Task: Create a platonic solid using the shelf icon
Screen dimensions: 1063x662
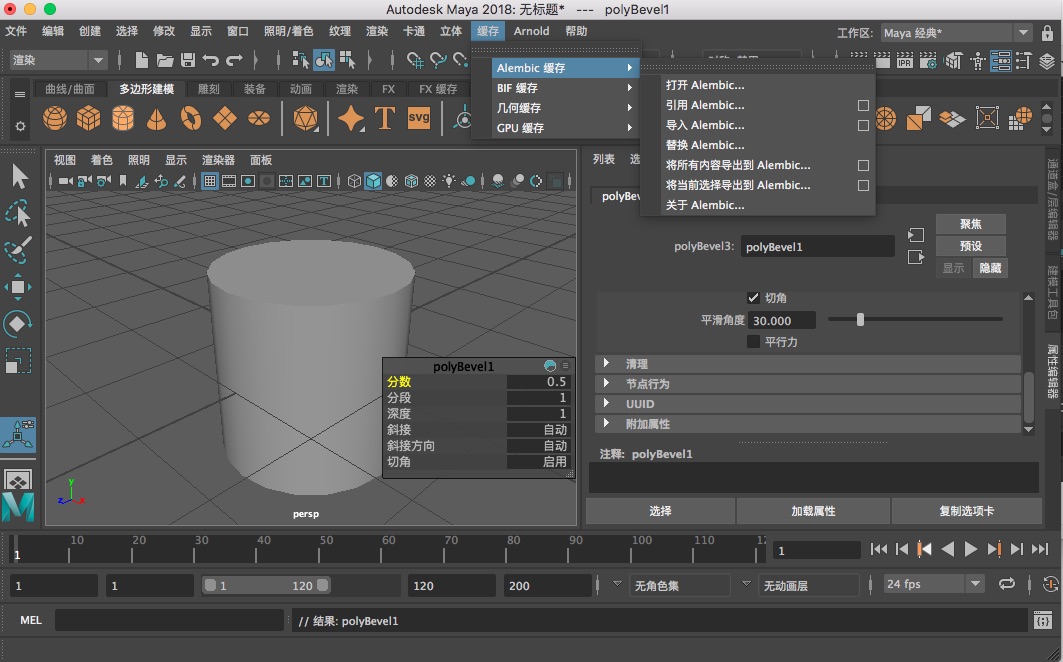Action: tap(305, 118)
